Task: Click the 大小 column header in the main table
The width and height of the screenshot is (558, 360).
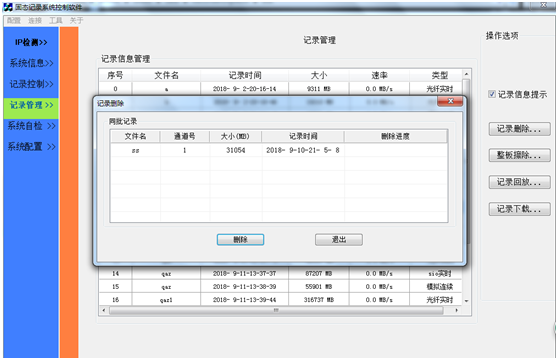Action: click(319, 75)
